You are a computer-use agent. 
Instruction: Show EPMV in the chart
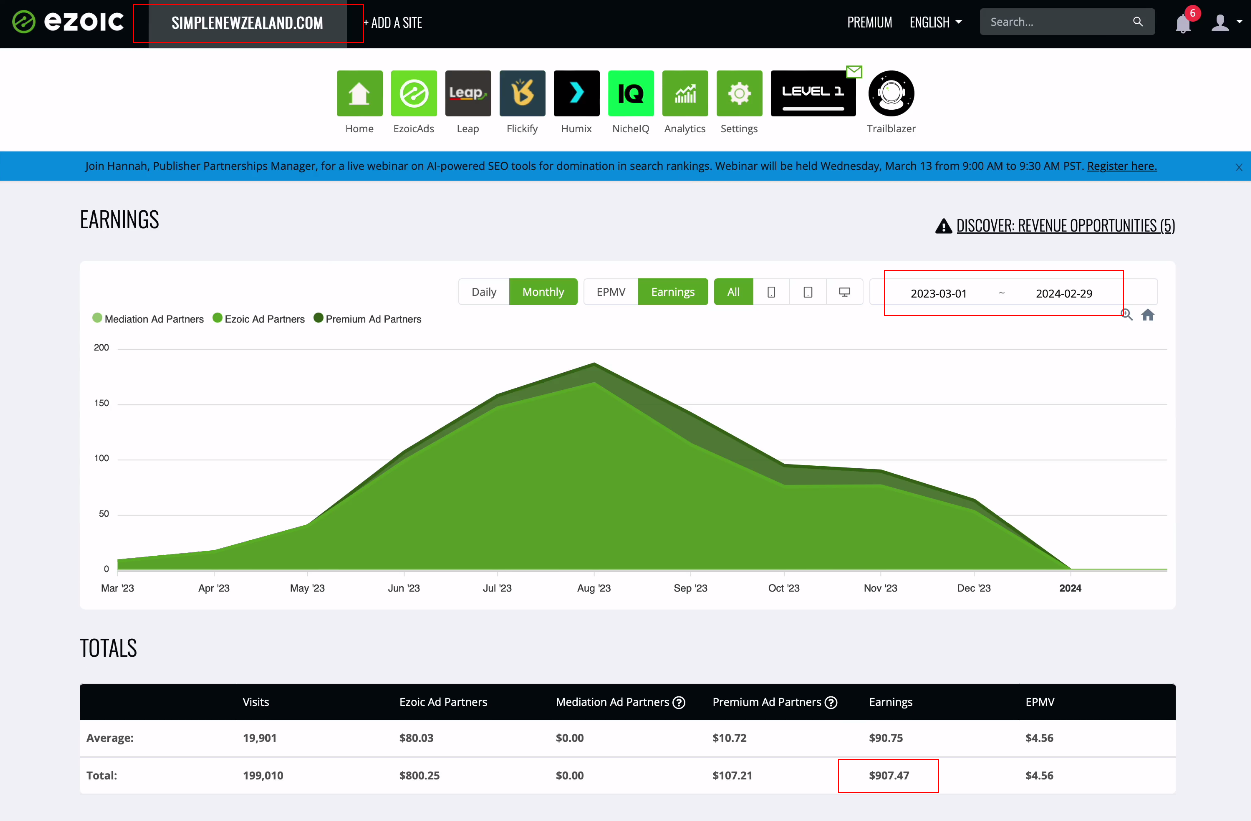611,292
